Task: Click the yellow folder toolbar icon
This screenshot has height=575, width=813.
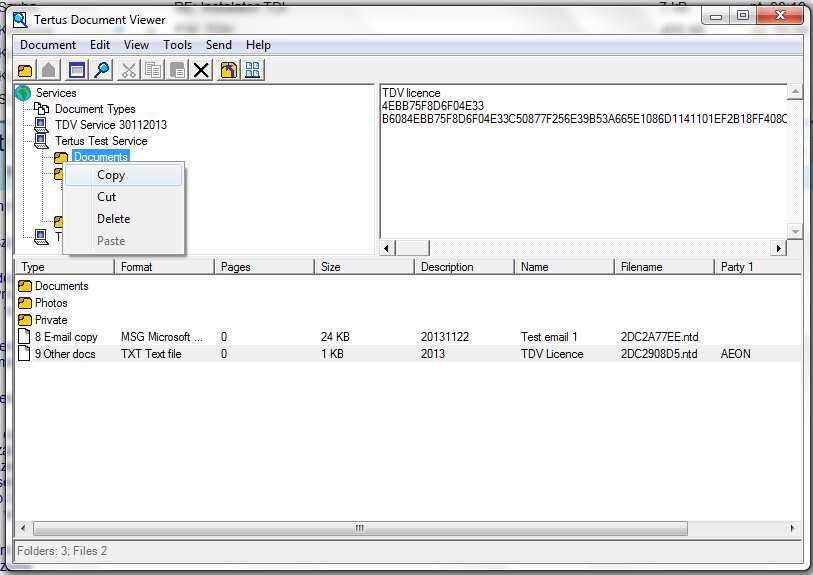Action: coord(25,70)
